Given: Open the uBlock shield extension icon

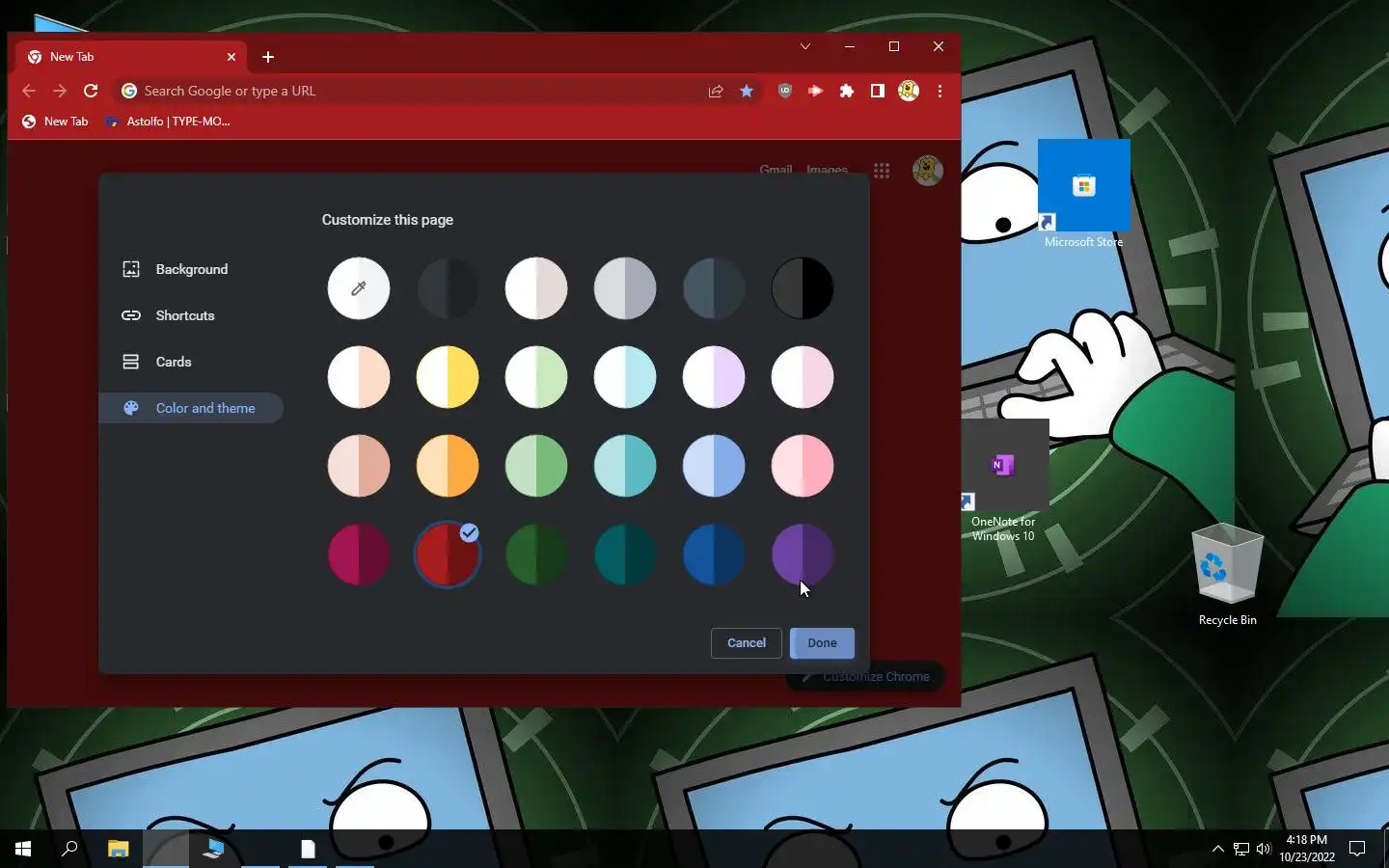Looking at the screenshot, I should (x=785, y=91).
